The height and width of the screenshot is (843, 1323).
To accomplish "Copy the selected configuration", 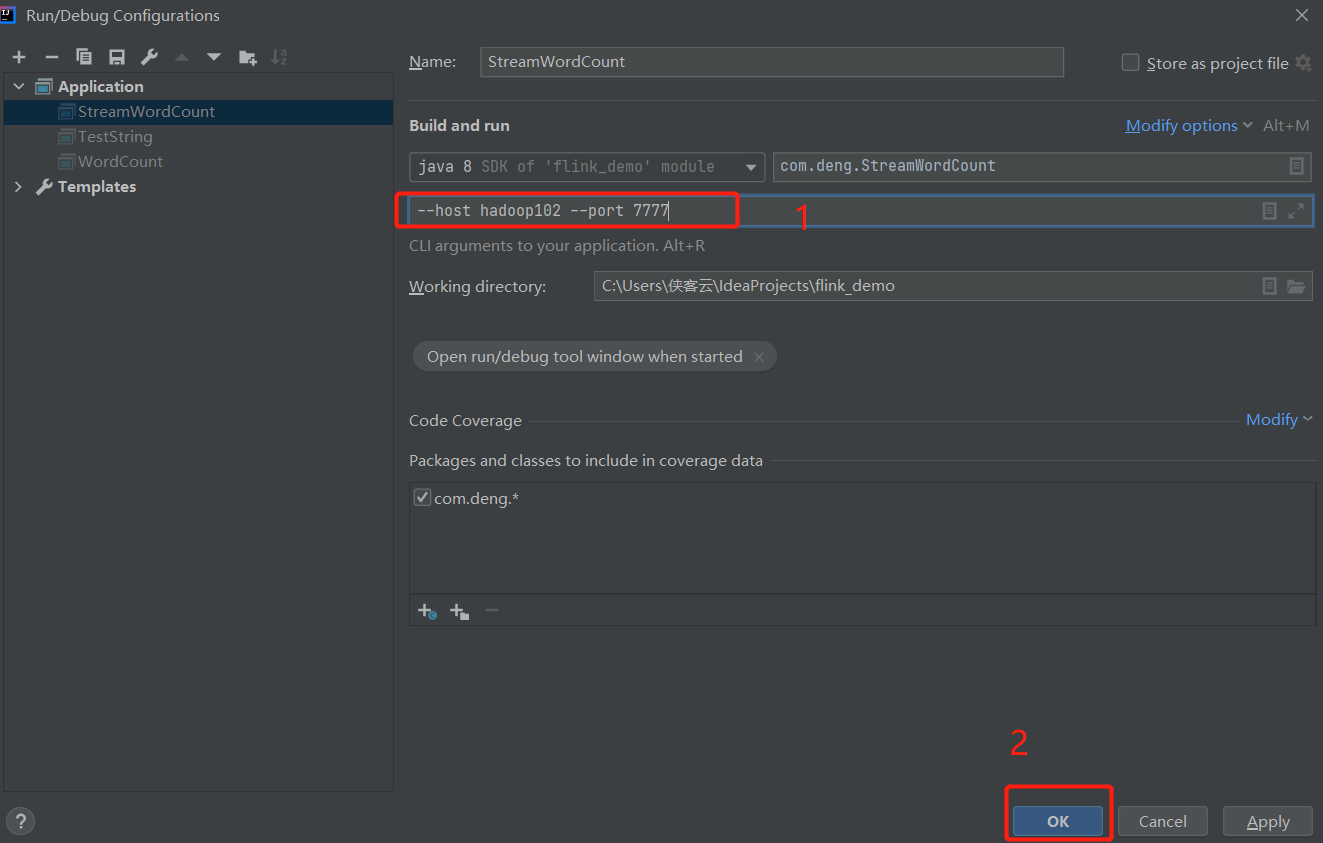I will [x=84, y=57].
